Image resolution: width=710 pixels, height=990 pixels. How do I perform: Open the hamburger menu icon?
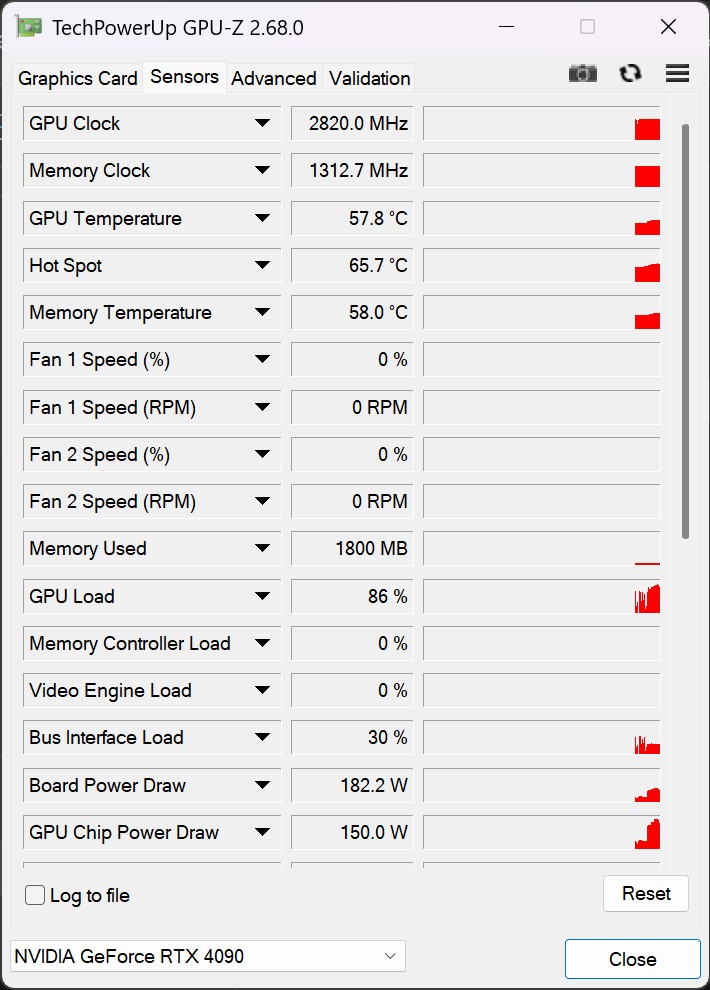[x=677, y=73]
